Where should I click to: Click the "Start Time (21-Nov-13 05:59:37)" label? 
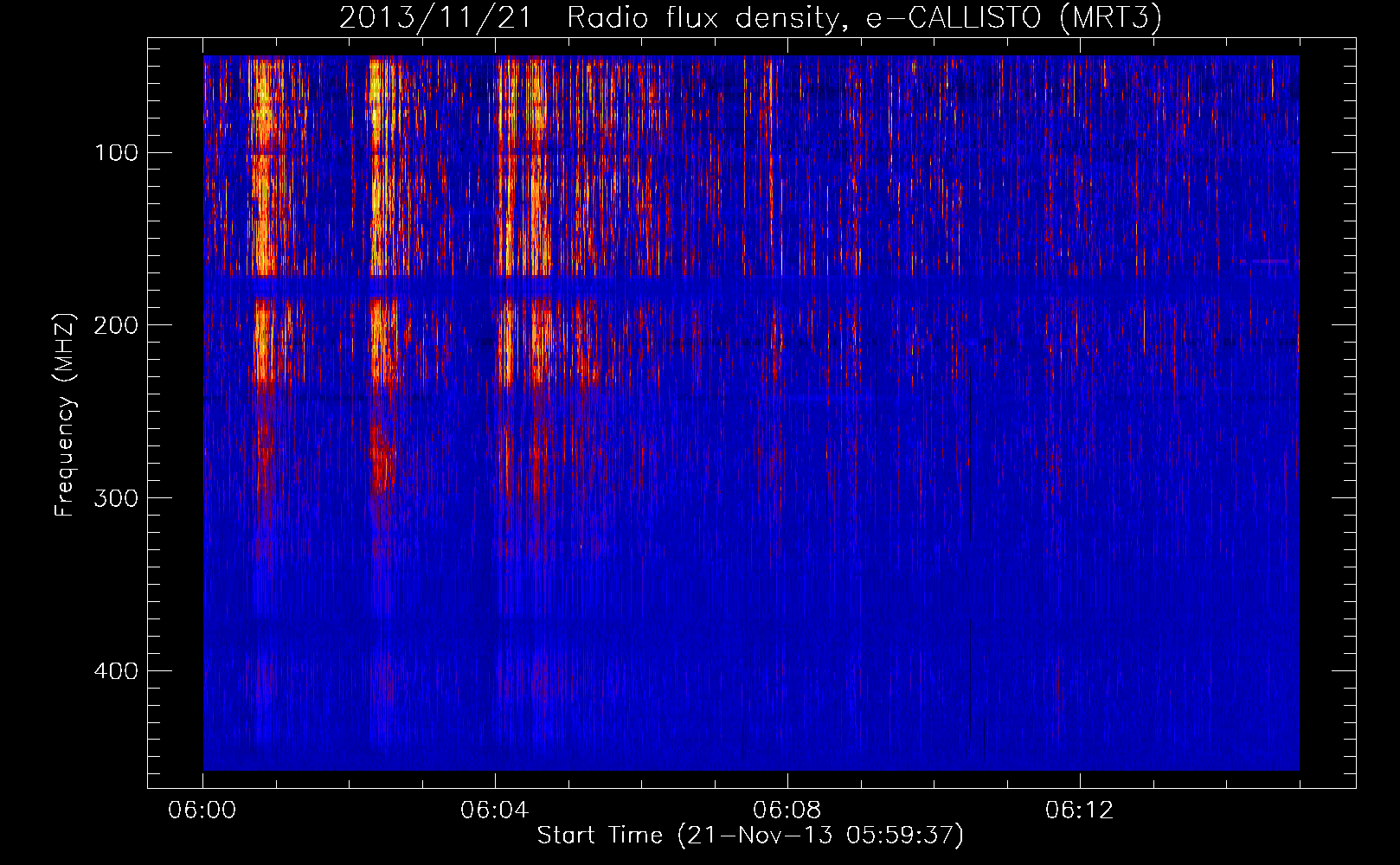click(750, 836)
